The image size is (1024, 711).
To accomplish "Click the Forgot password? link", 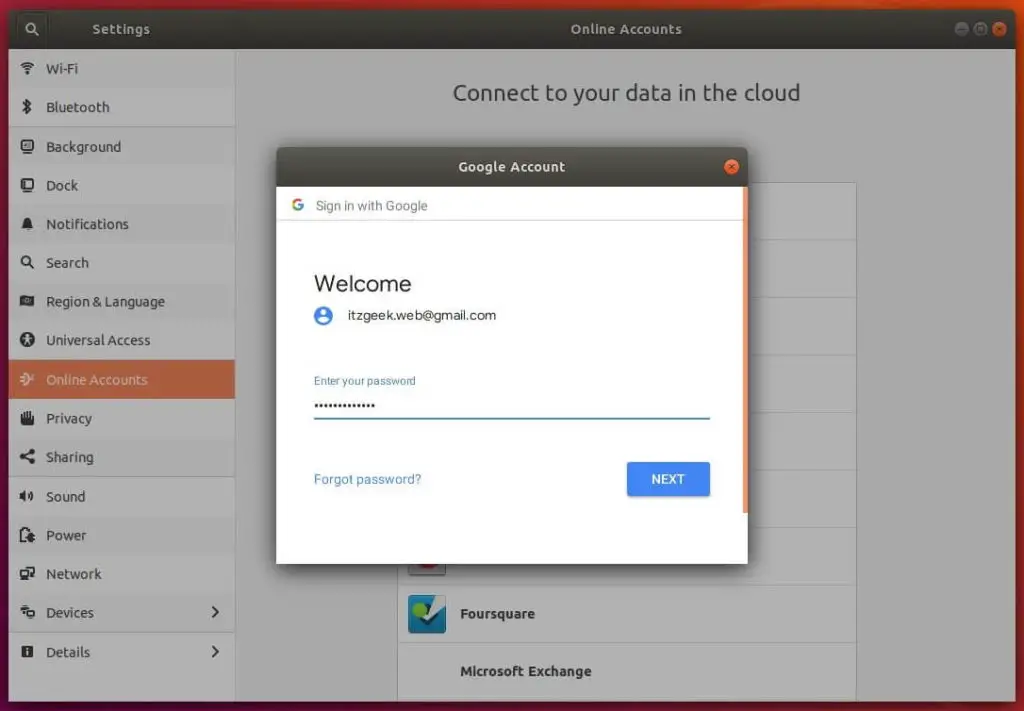I will [368, 479].
